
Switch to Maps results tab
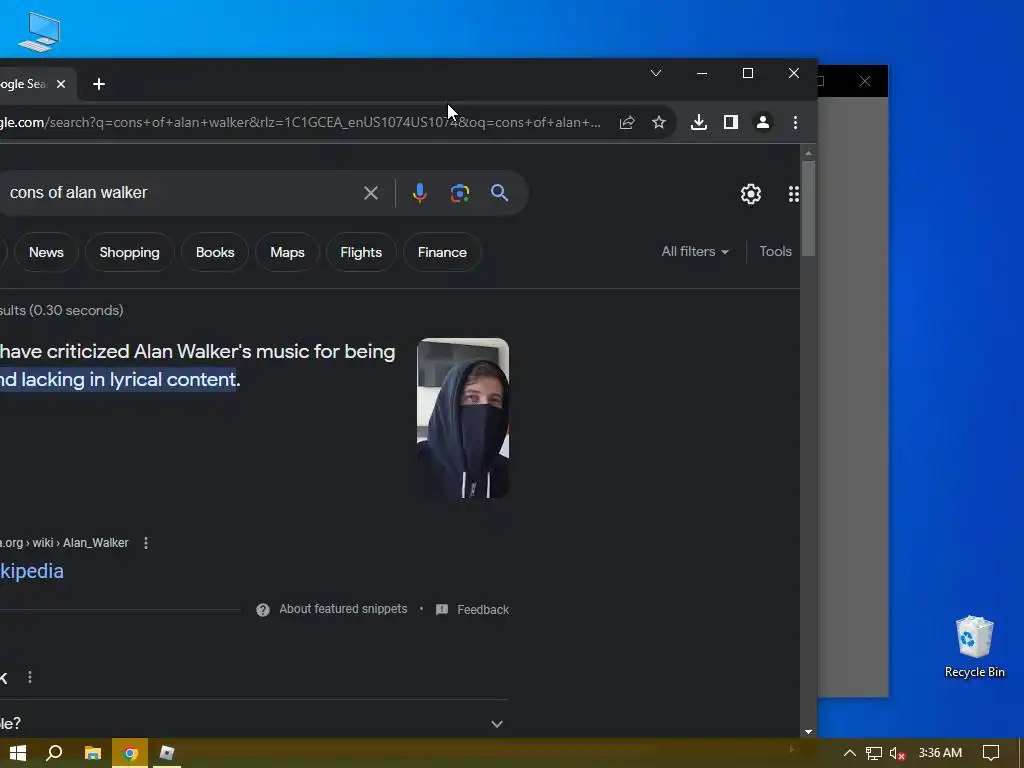[x=287, y=252]
